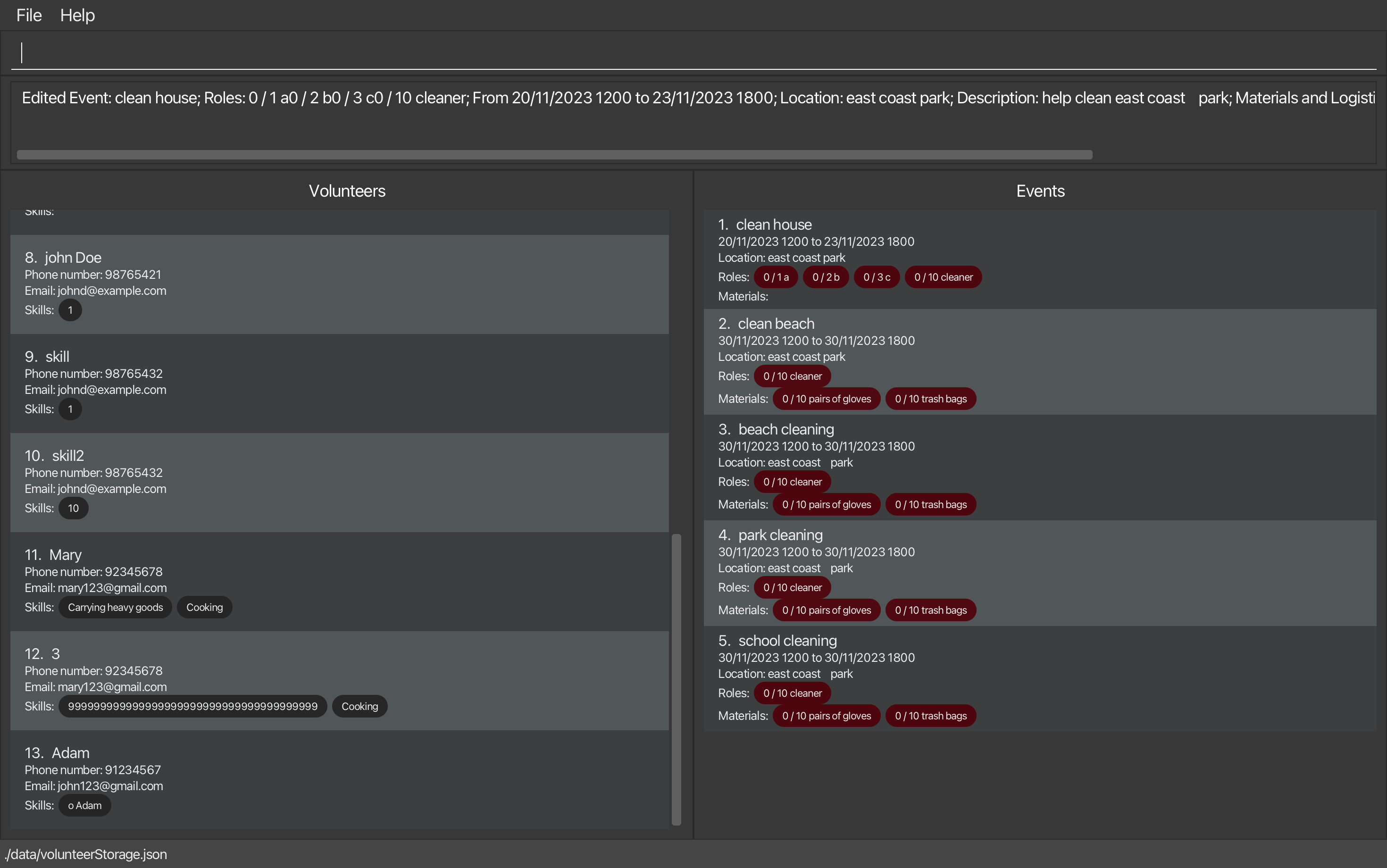This screenshot has height=868, width=1387.
Task: Click the Carrying heavy goods skill tag
Action: click(116, 608)
